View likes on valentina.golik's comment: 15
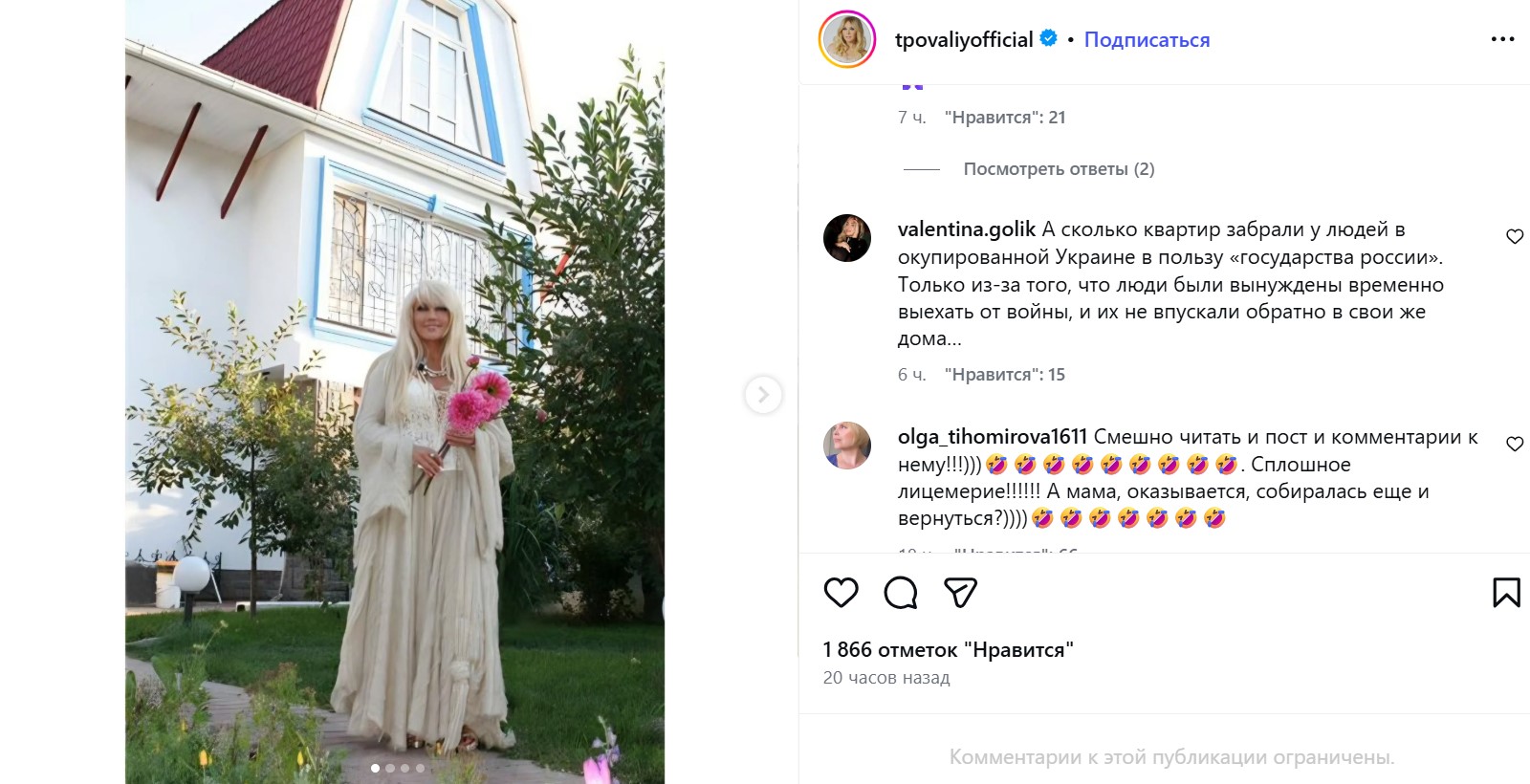This screenshot has height=784, width=1530. (1005, 375)
